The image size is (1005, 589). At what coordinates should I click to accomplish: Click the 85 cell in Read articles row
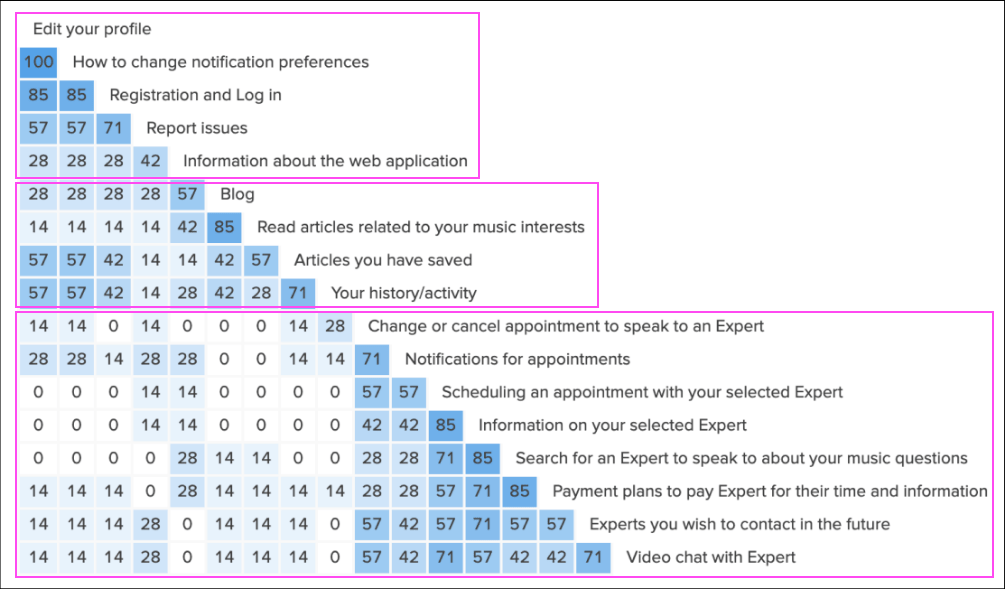point(223,227)
